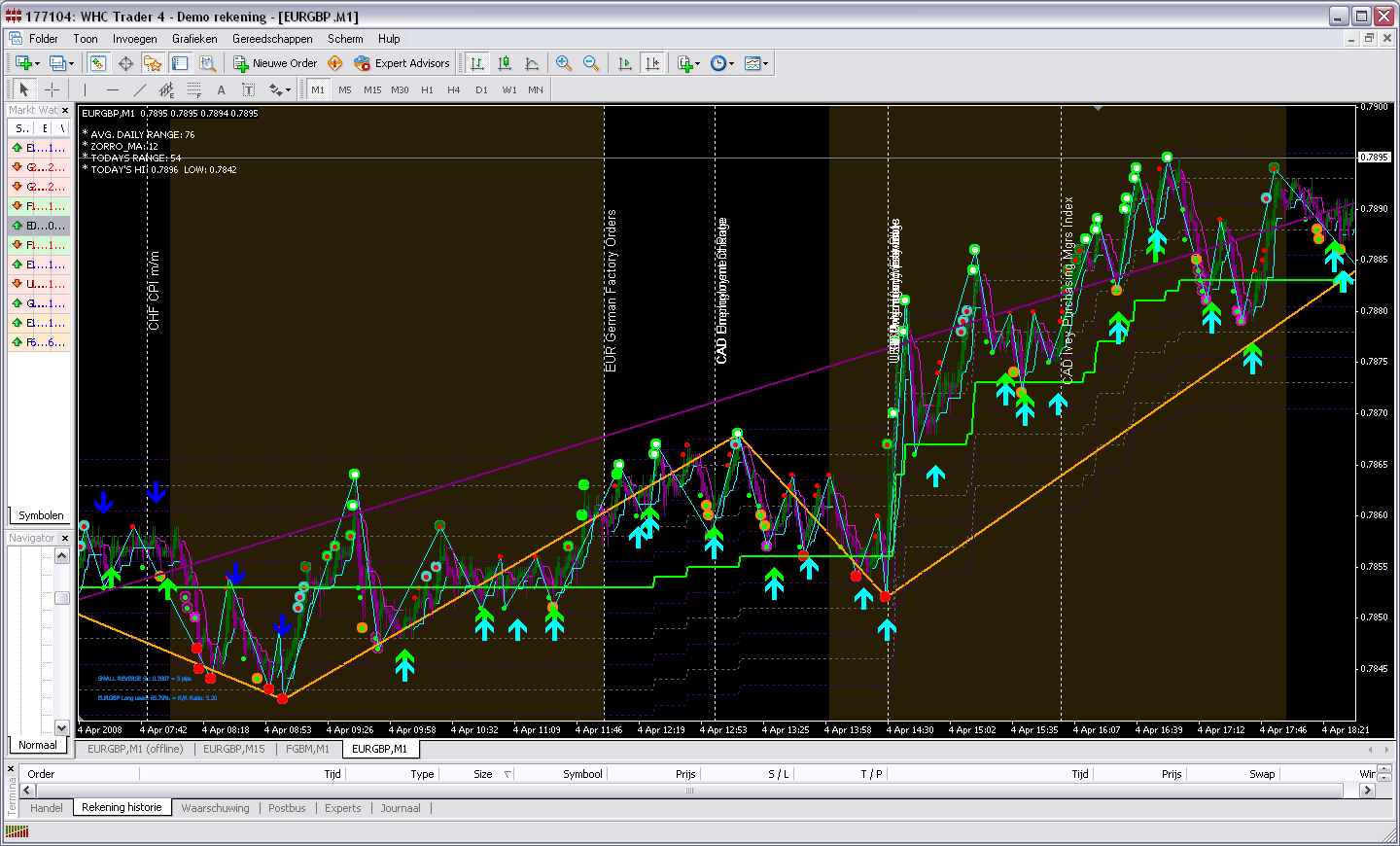
Task: Open the Gereedschappen menu
Action: click(272, 39)
